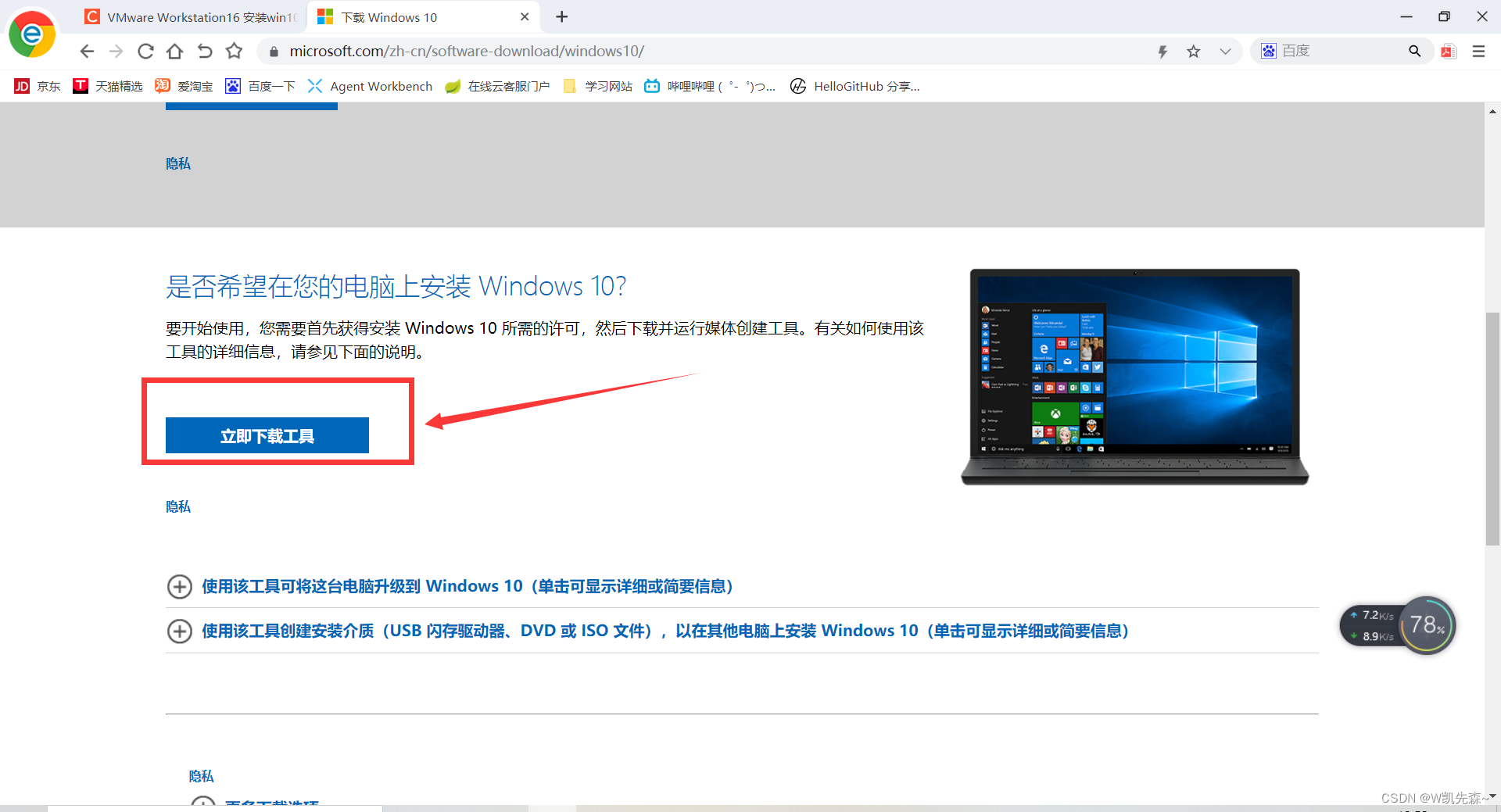Open the 在线云客服门户 bookmark
1501x812 pixels.
tap(497, 86)
